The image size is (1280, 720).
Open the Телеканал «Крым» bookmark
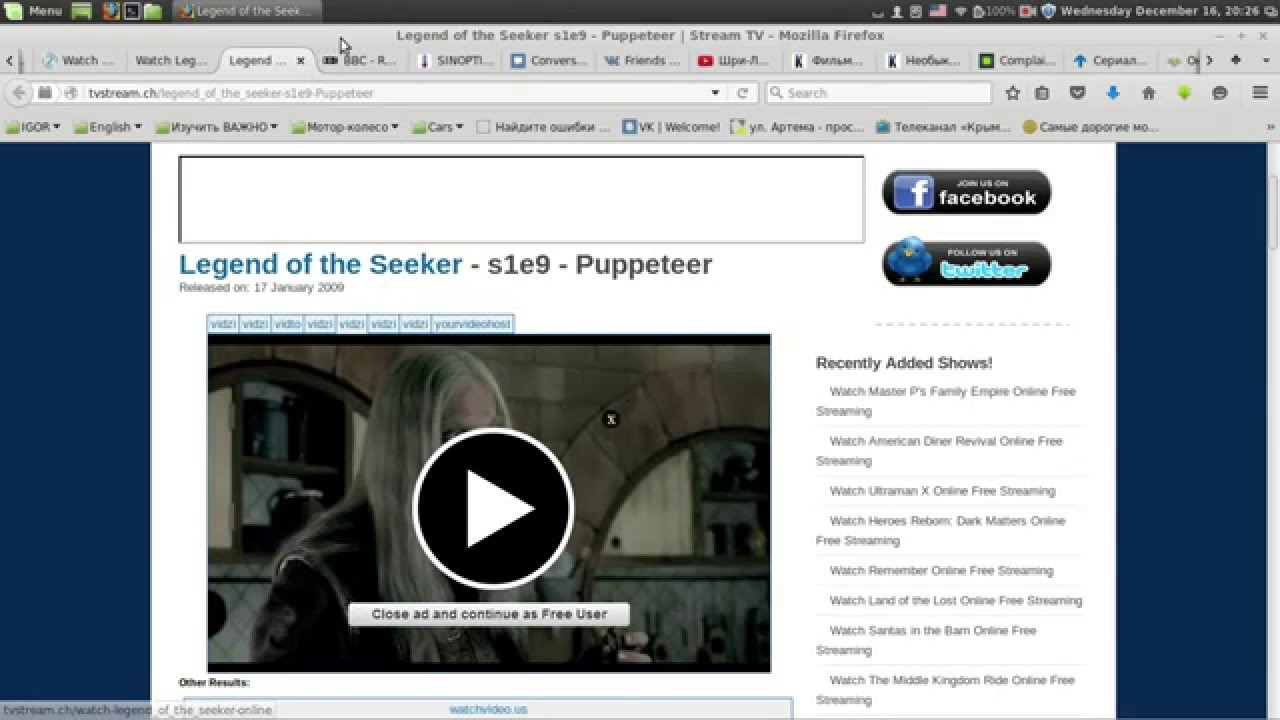[x=943, y=127]
